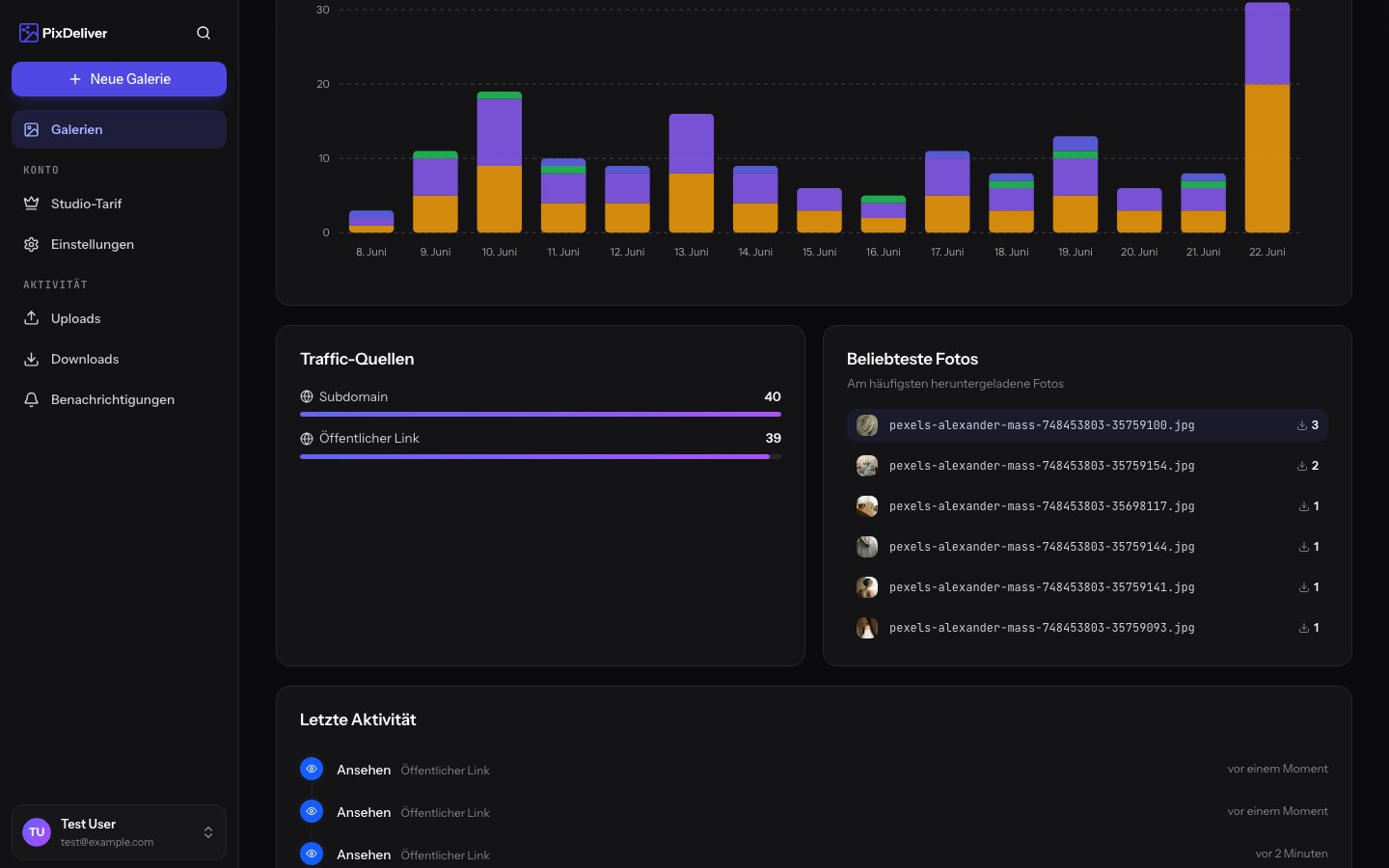
Task: Click the 10. Juni chart bar
Action: [x=499, y=162]
